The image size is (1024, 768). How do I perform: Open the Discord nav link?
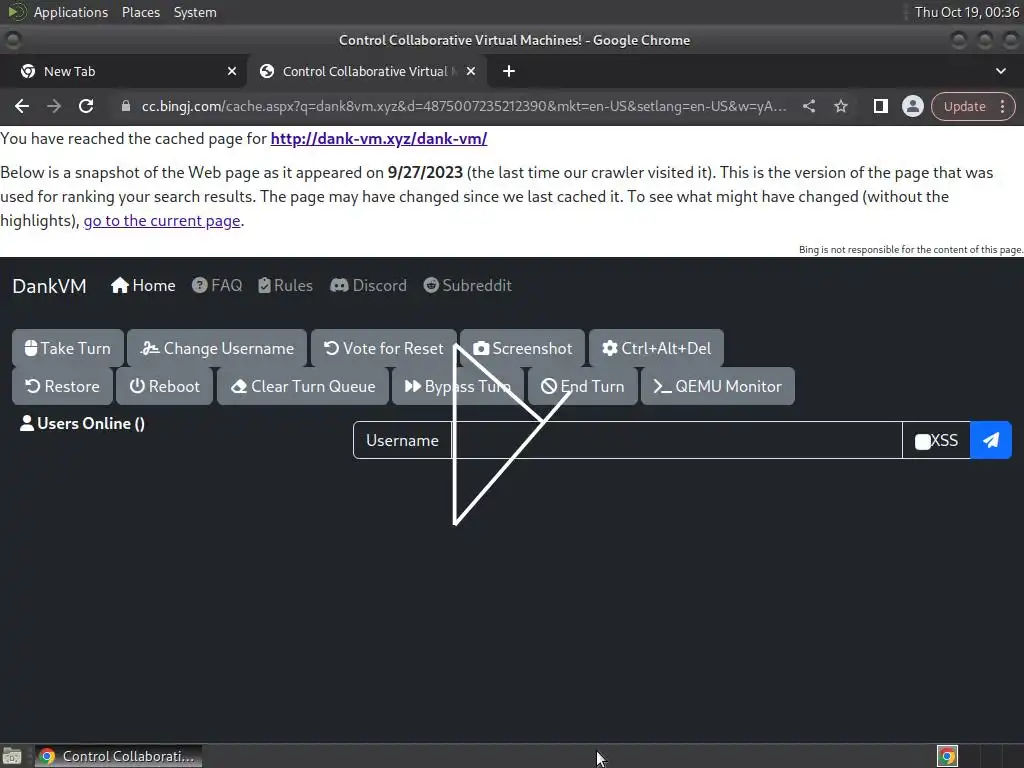click(368, 285)
